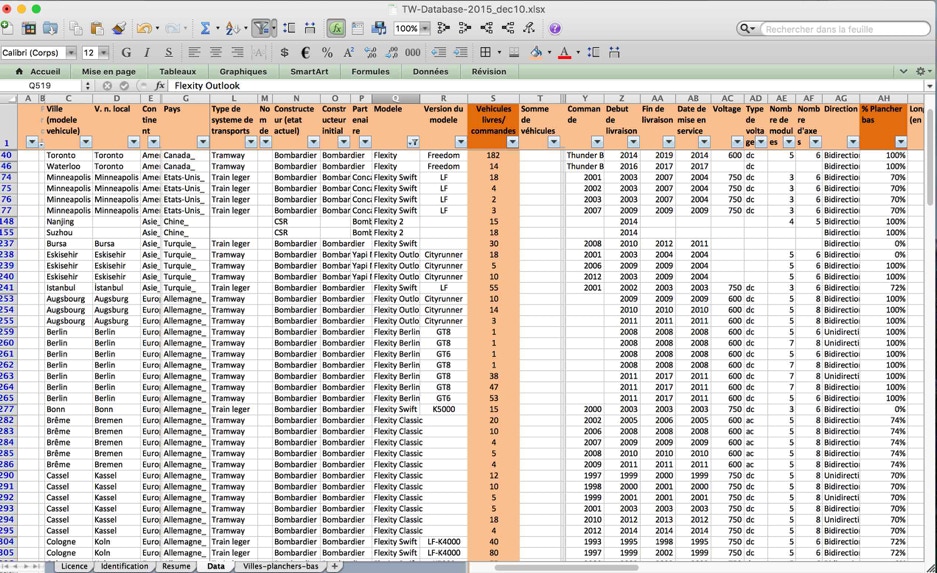Image resolution: width=937 pixels, height=573 pixels.
Task: Open the borders grid icon
Action: pyautogui.click(x=486, y=53)
